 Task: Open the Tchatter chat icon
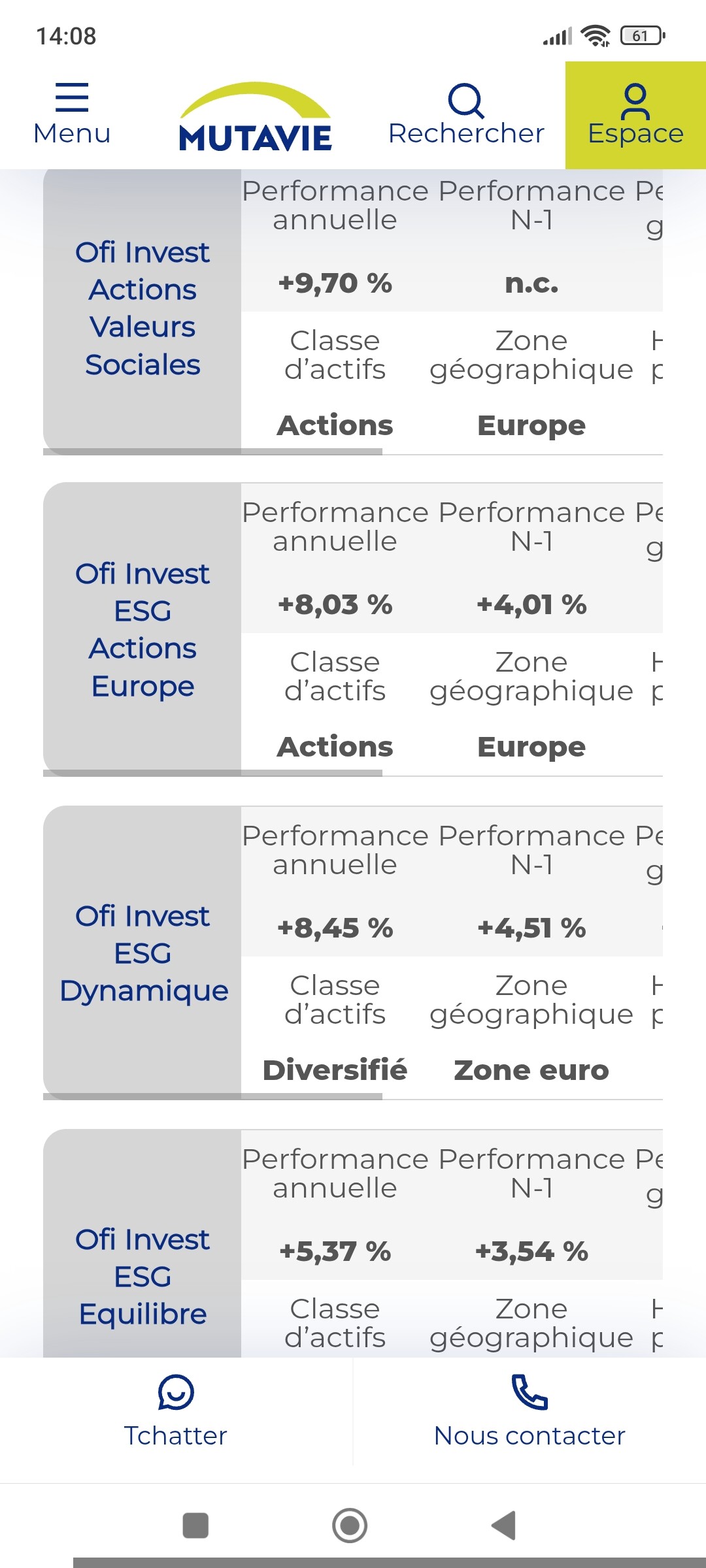(176, 1392)
